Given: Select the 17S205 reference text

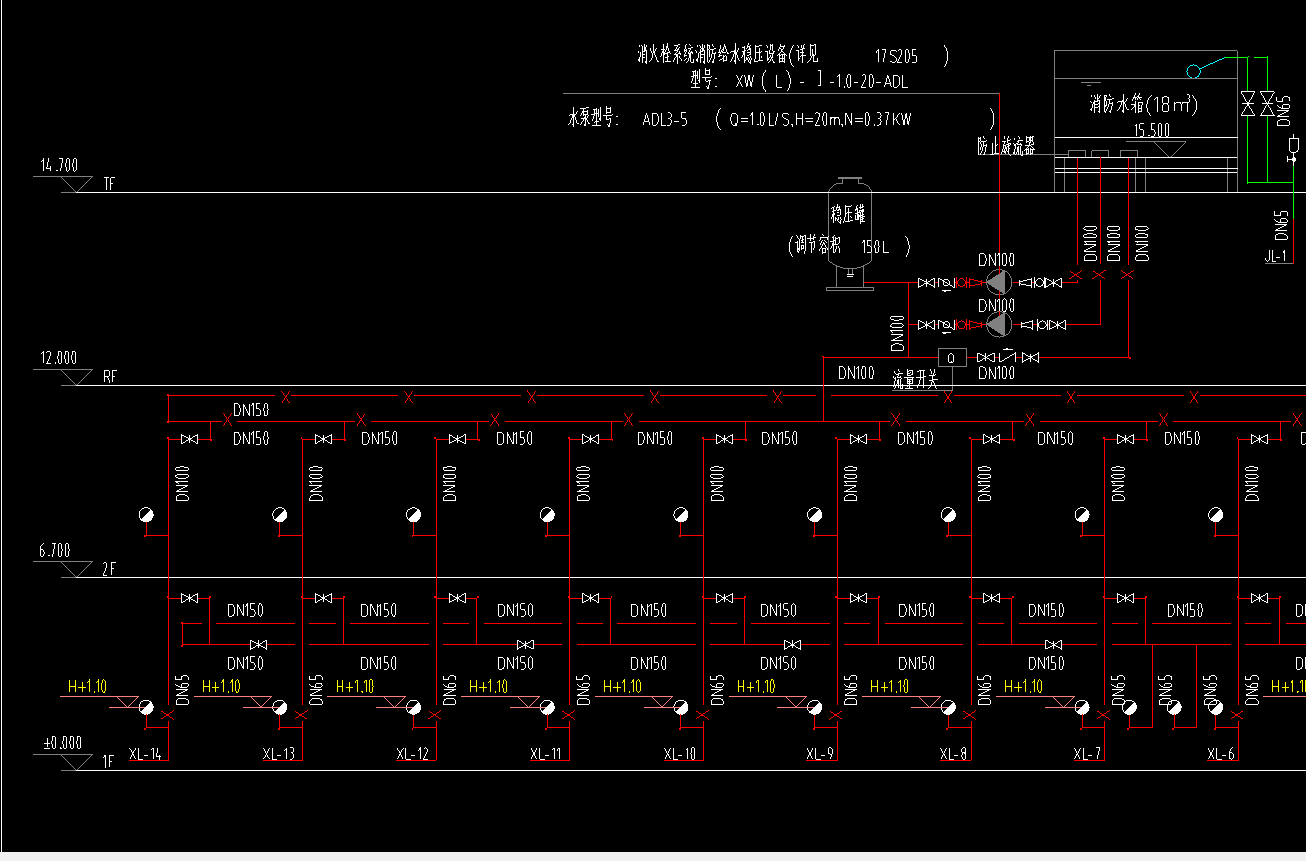Looking at the screenshot, I should [897, 56].
